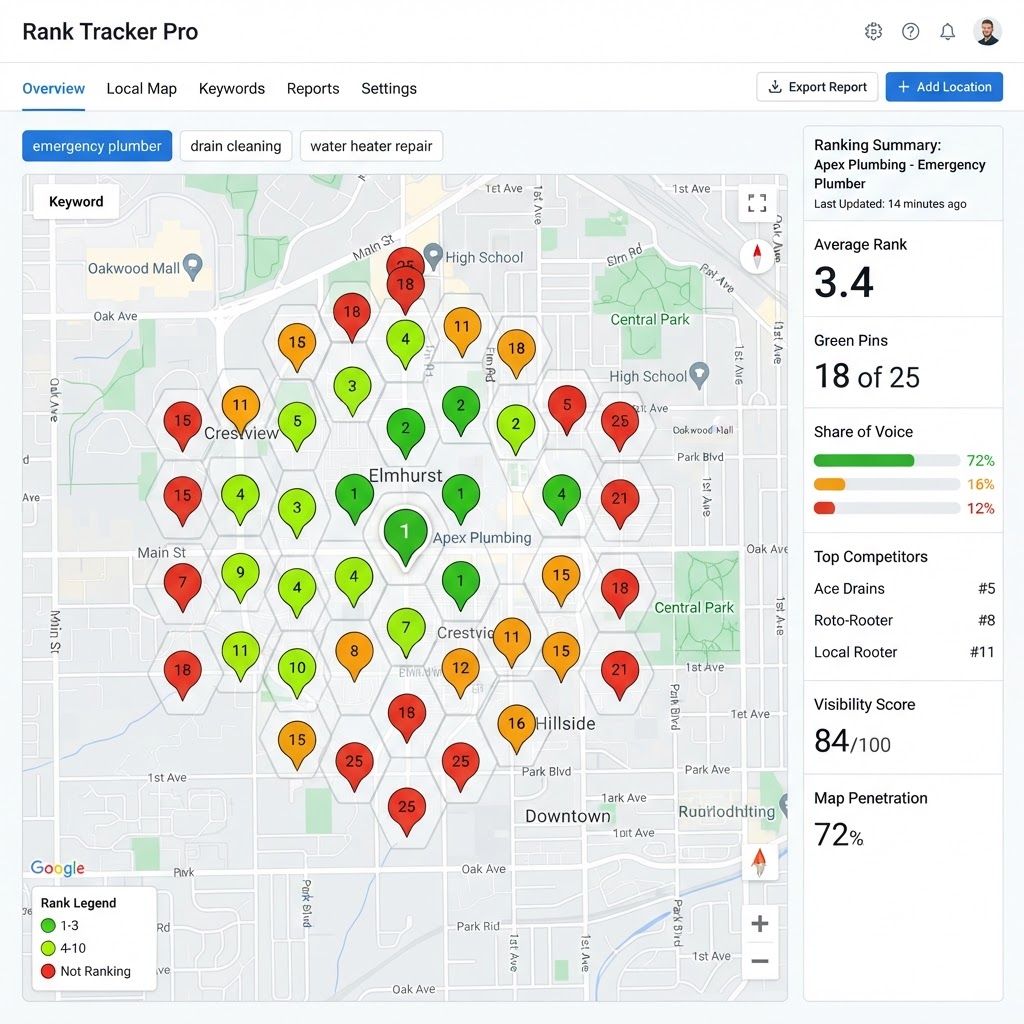Open the Reports tab
Screen dimensions: 1024x1024
tap(313, 88)
